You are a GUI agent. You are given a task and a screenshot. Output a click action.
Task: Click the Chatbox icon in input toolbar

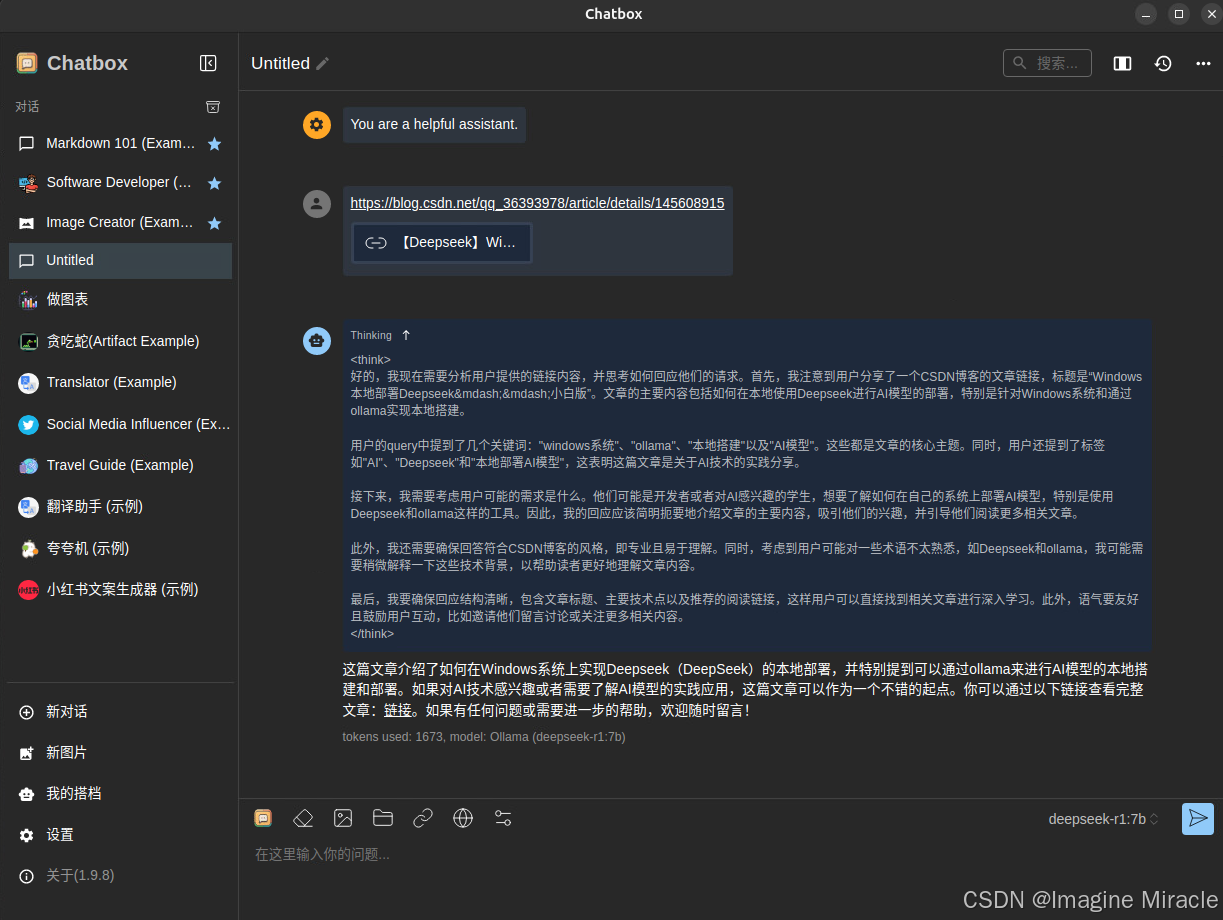(263, 818)
